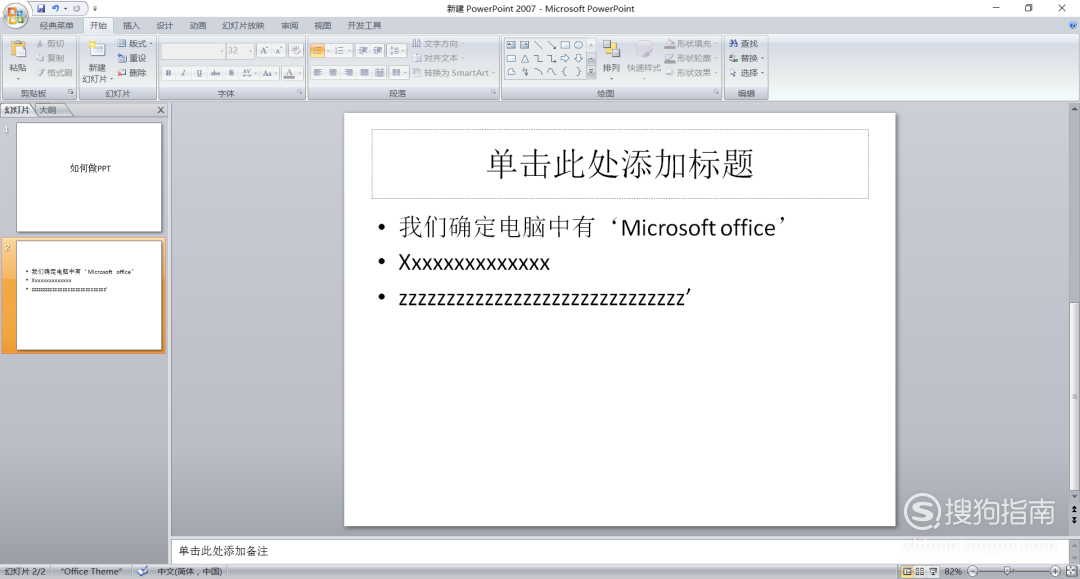This screenshot has height=579, width=1080.
Task: Delete the slide with 删除
Action: pyautogui.click(x=132, y=72)
